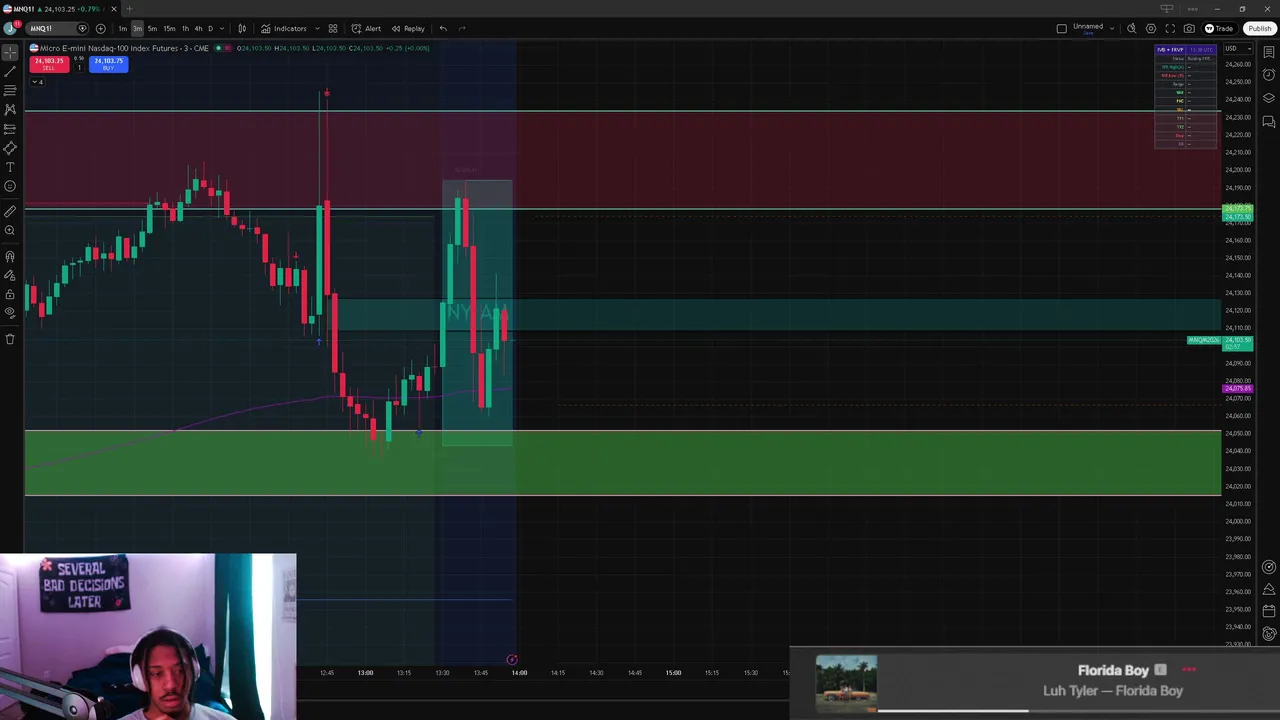Open the Fibonacci retracement tools
The image size is (1280, 720).
coord(10,90)
